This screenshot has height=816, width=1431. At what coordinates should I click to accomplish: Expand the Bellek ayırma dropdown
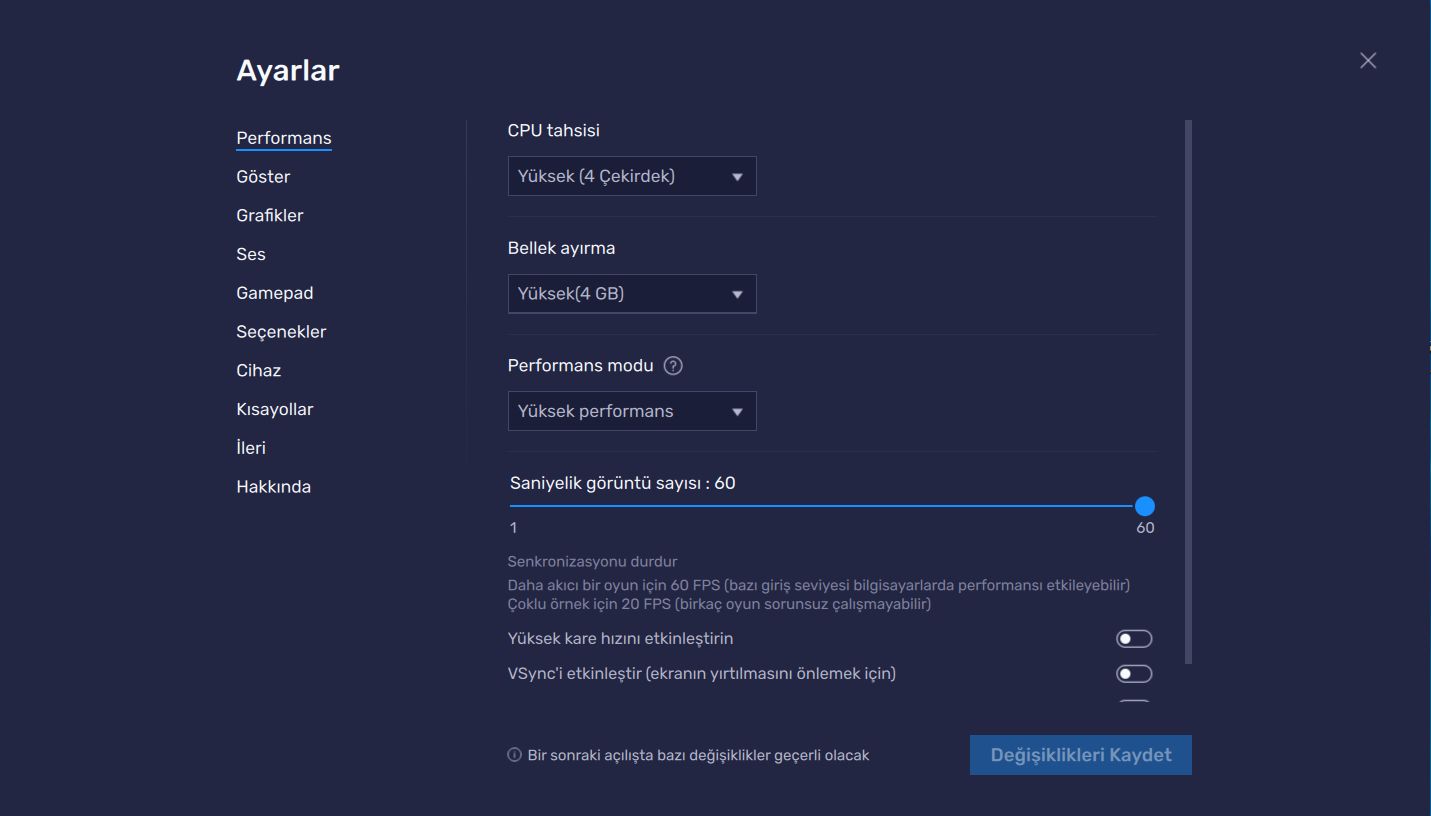point(632,294)
